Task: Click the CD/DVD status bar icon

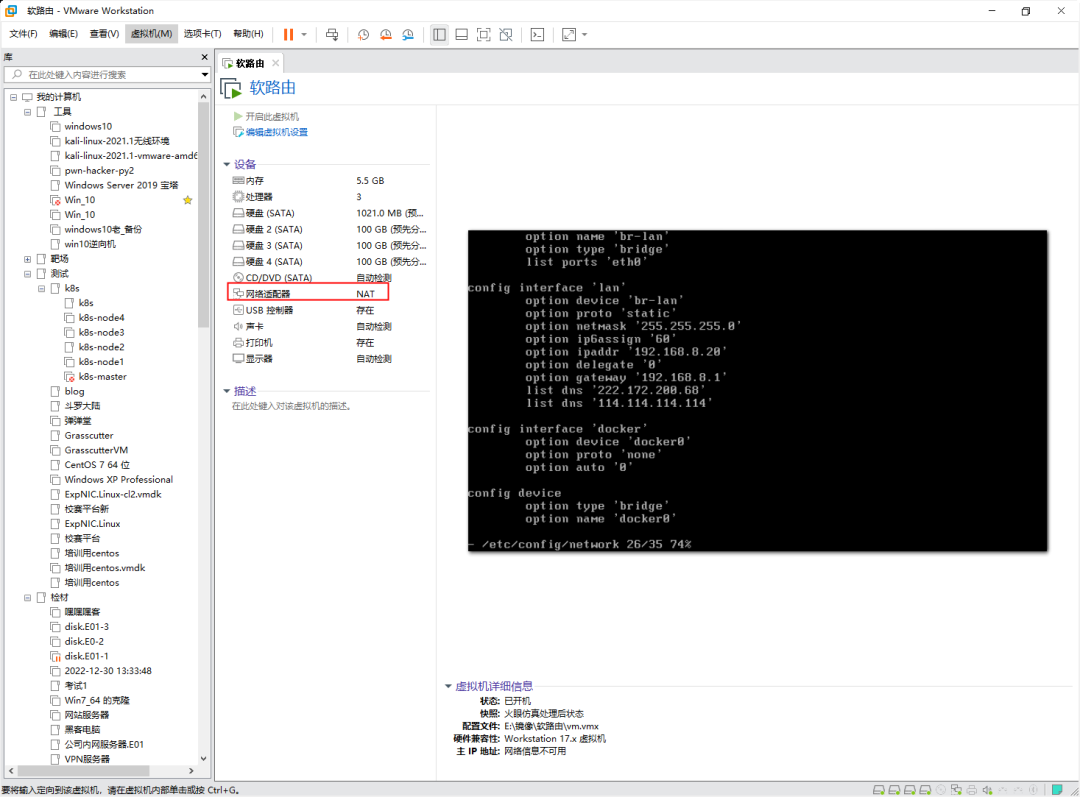Action: 941,790
